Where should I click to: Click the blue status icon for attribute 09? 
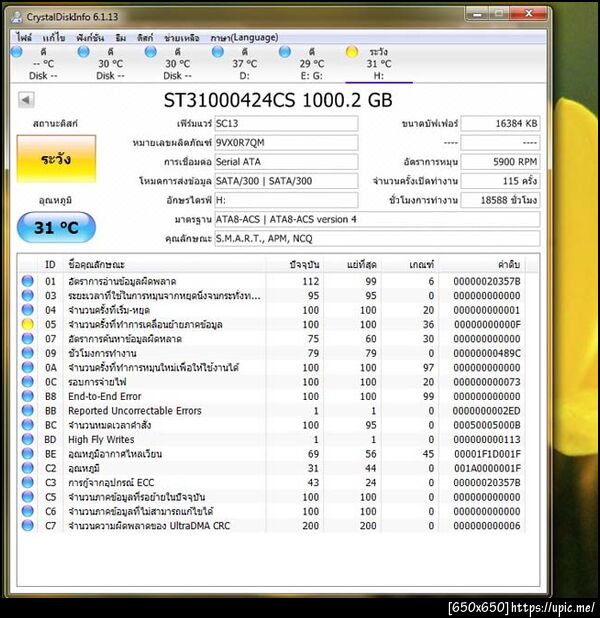click(x=28, y=353)
